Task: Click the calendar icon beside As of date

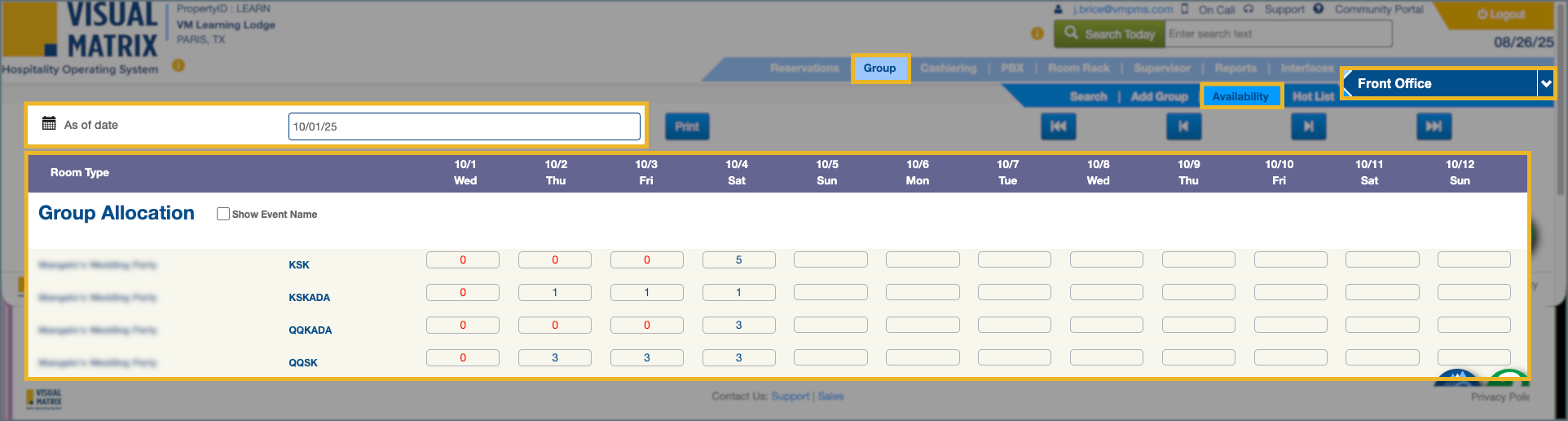Action: click(x=49, y=124)
